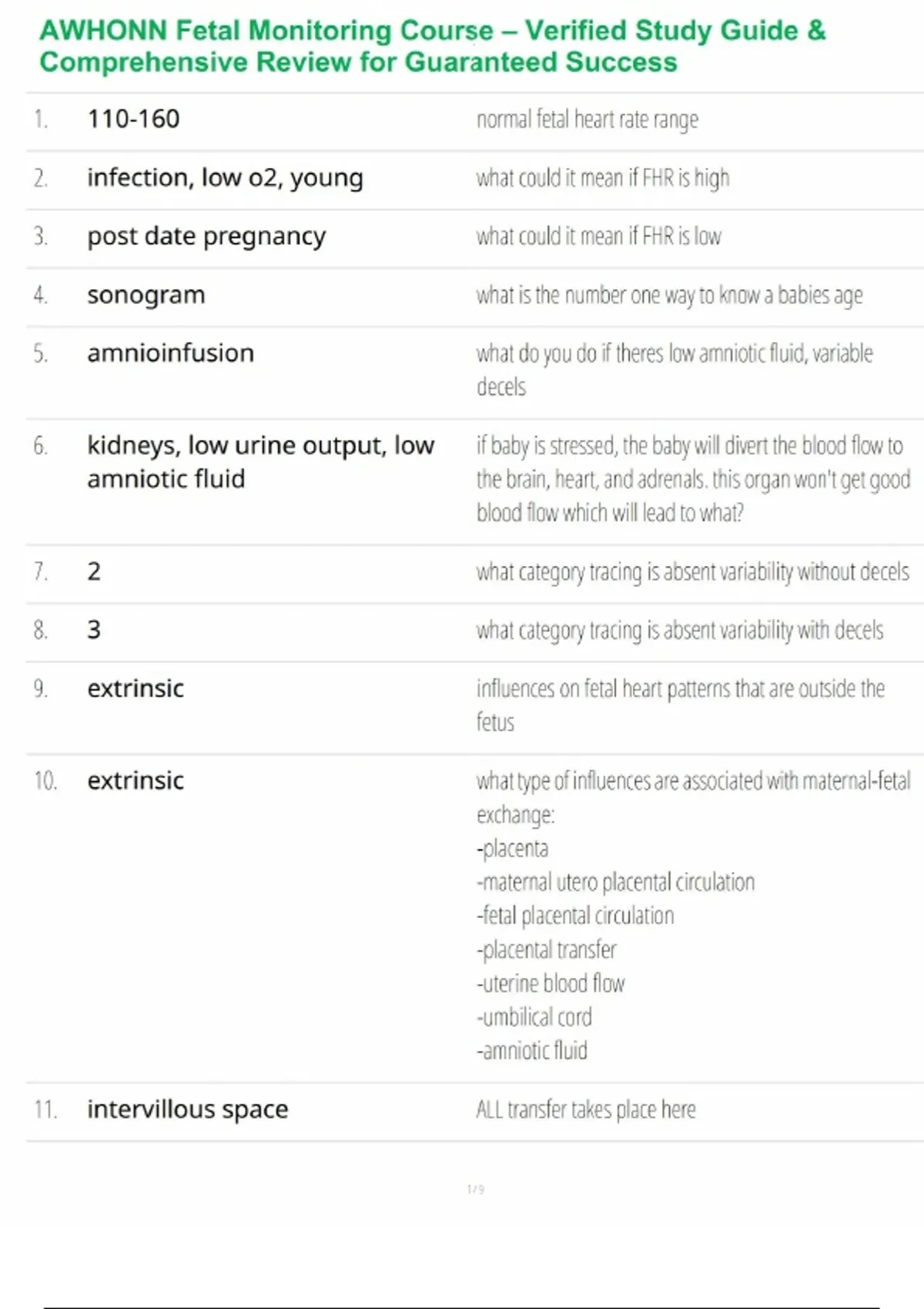Click the AWHONN Fetal Monitoring Course title
Image resolution: width=924 pixels, height=1309 pixels.
click(432, 46)
